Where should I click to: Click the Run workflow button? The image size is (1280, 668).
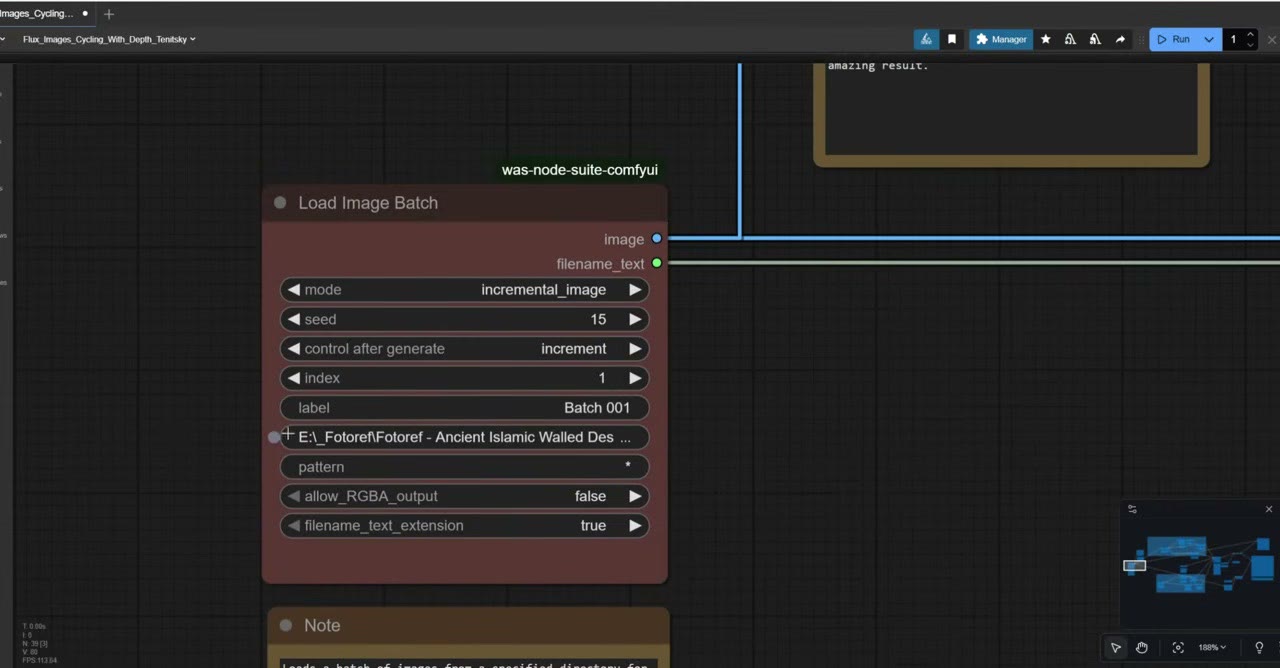[1173, 39]
